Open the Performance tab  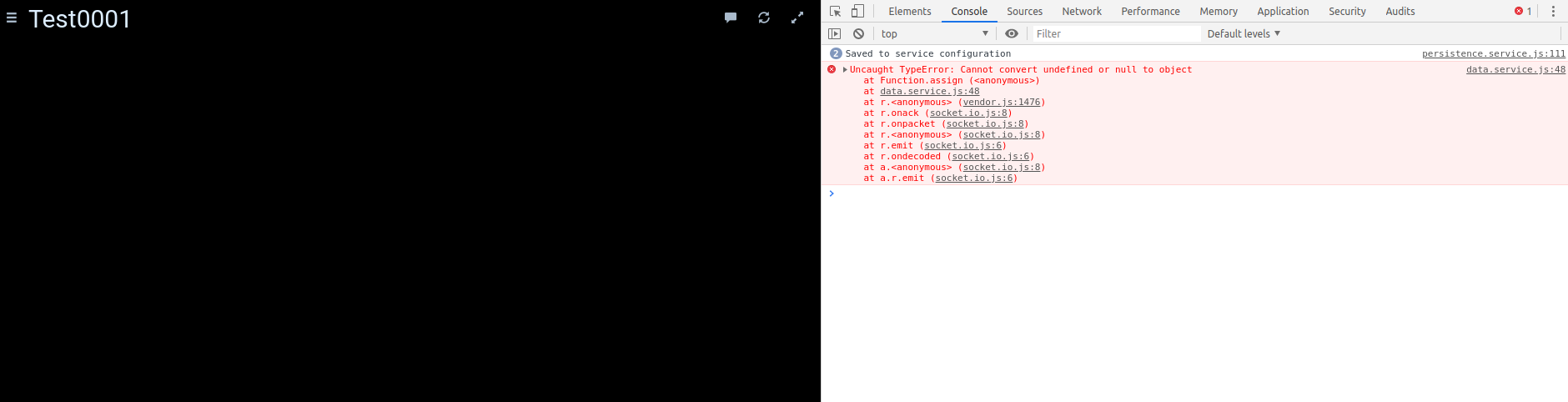(1150, 11)
